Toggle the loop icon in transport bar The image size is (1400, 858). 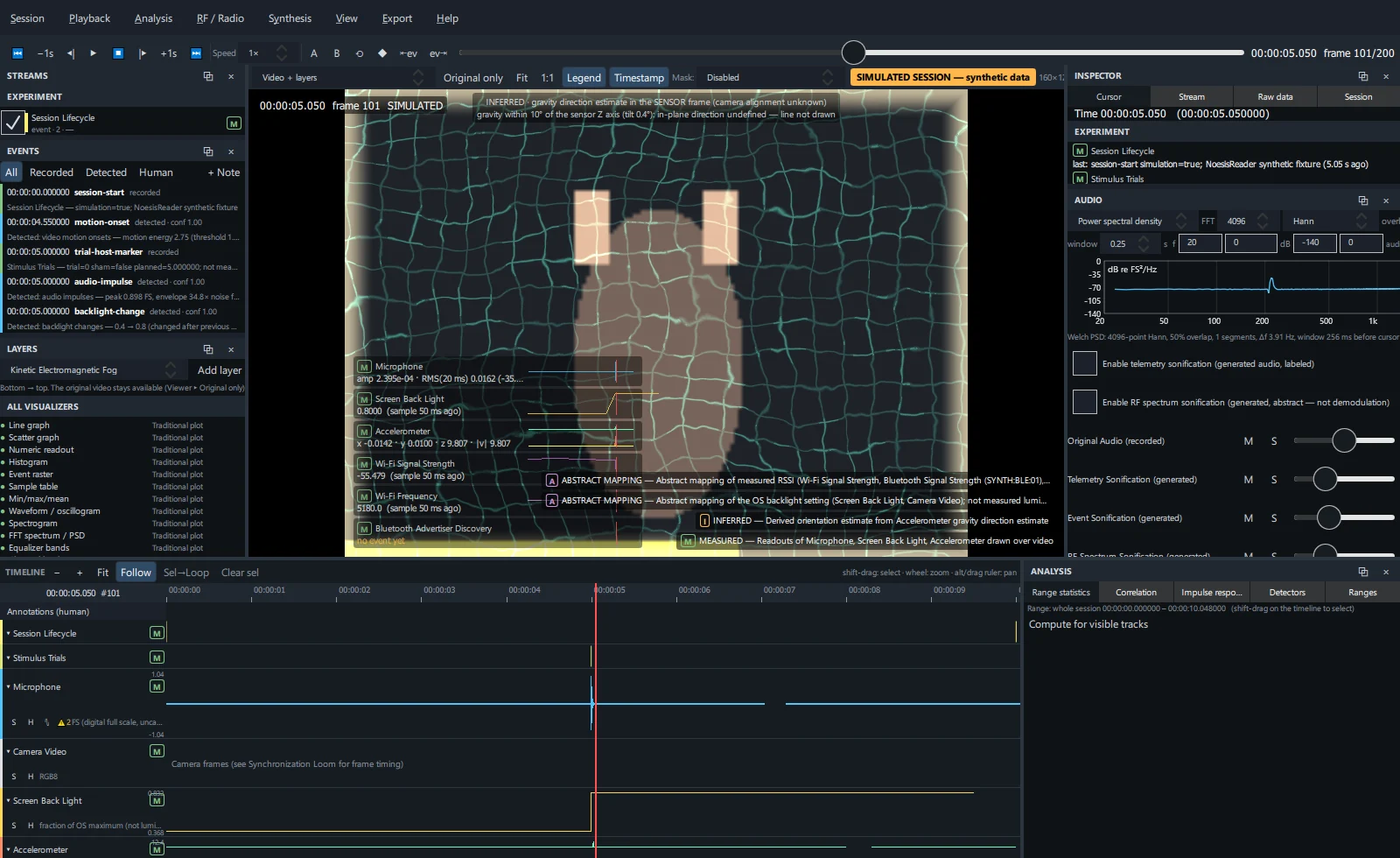pyautogui.click(x=360, y=53)
